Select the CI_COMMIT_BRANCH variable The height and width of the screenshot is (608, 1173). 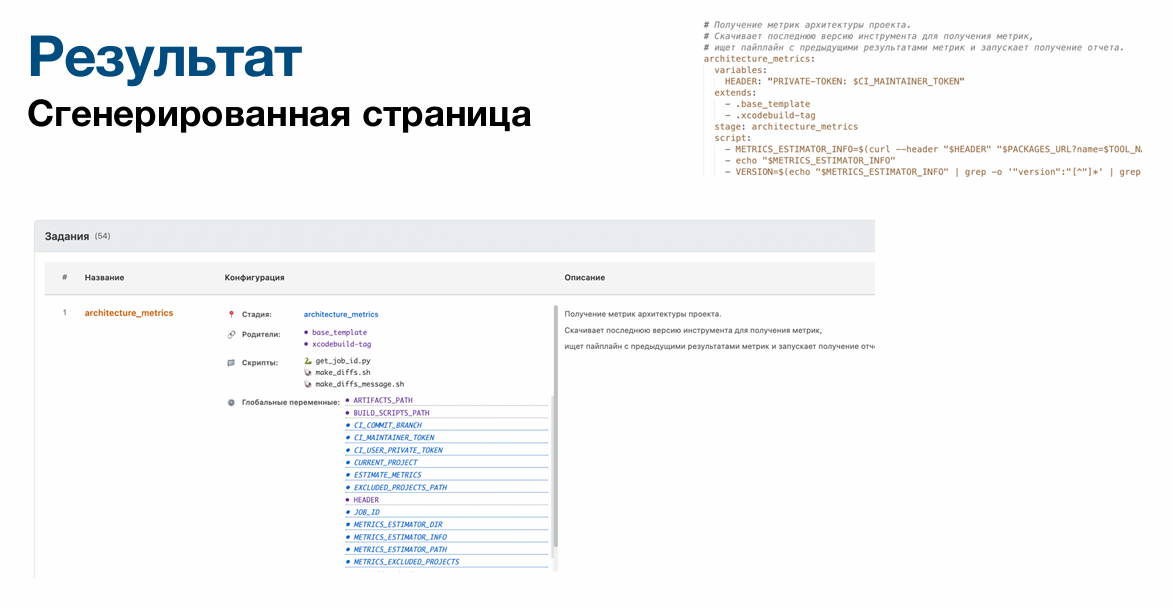coord(388,425)
